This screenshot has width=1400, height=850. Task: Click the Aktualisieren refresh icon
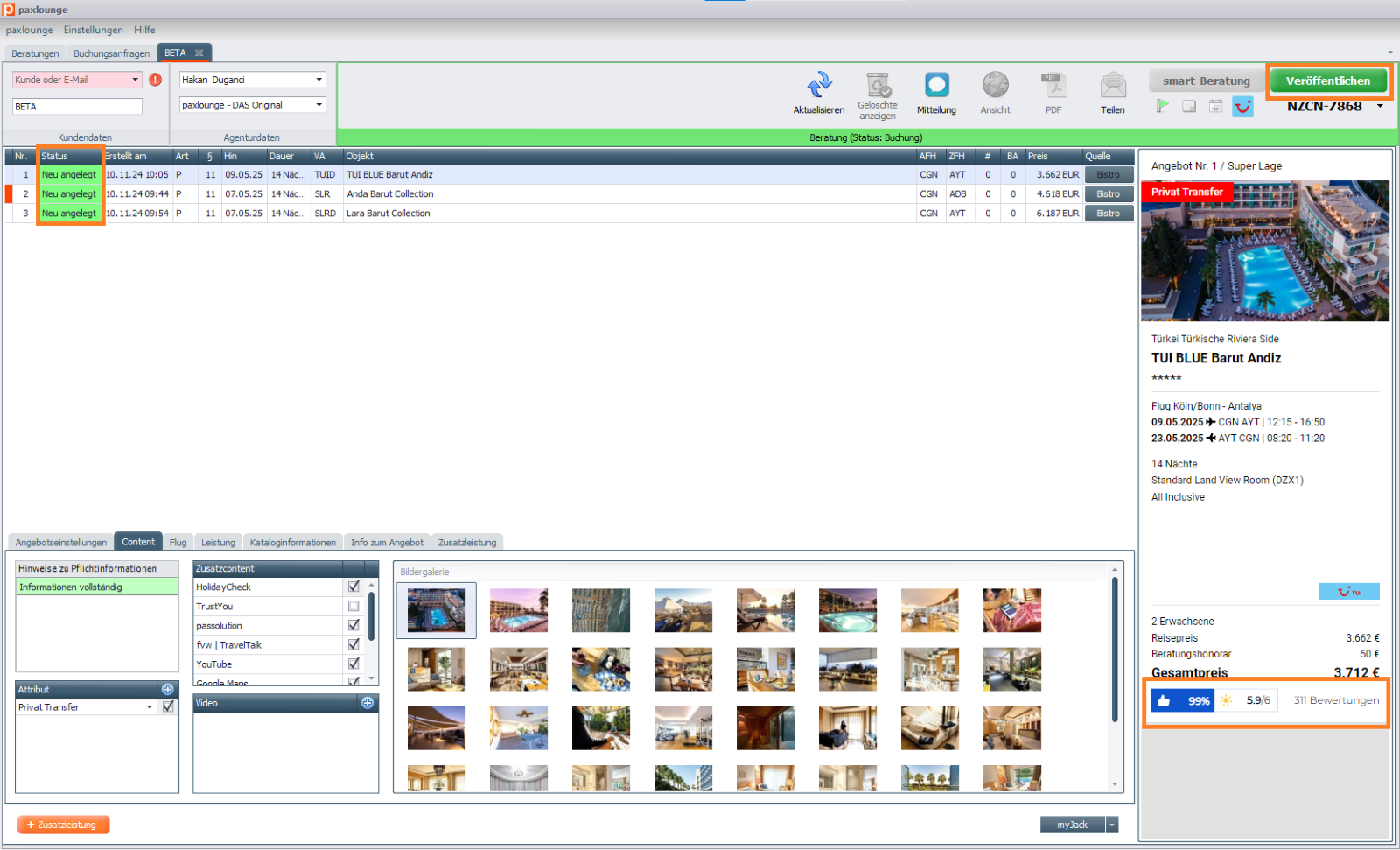pyautogui.click(x=819, y=85)
